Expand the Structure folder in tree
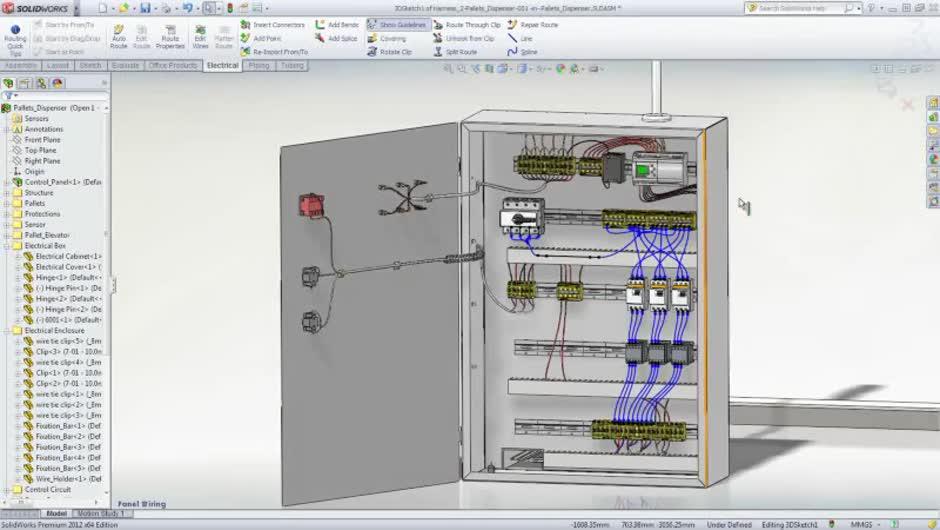The height and width of the screenshot is (530, 940). [x=7, y=193]
